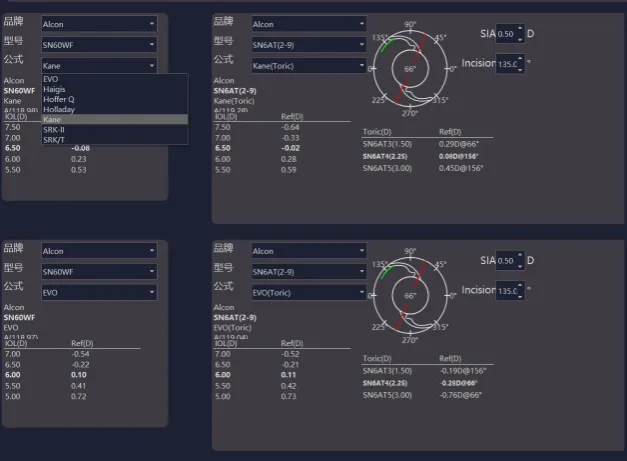
Task: Pick Hoffer Q from the formula list
Action: [x=58, y=99]
